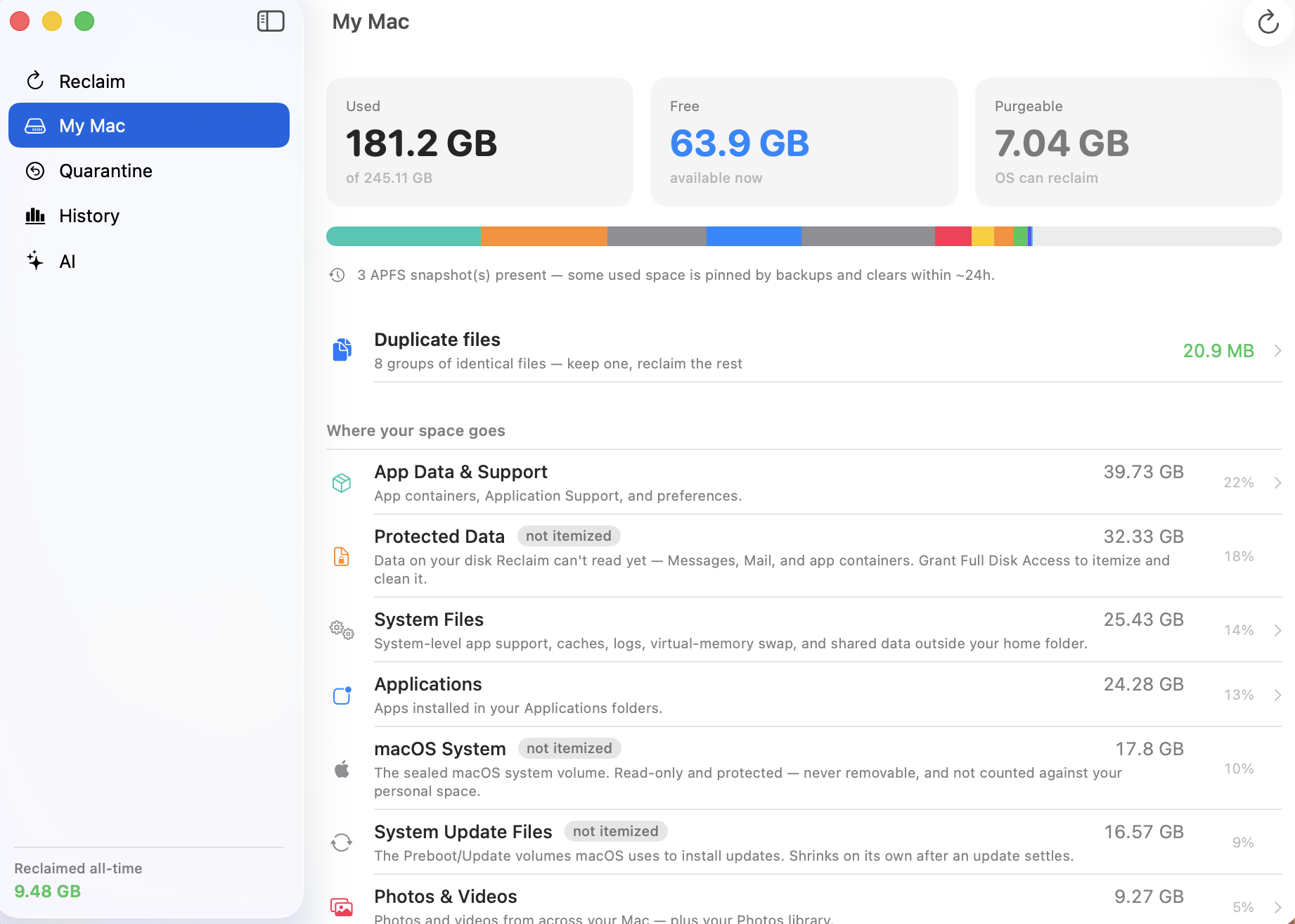Screen dimensions: 1295x924
Task: Click the Protected Data row title
Action: [439, 537]
